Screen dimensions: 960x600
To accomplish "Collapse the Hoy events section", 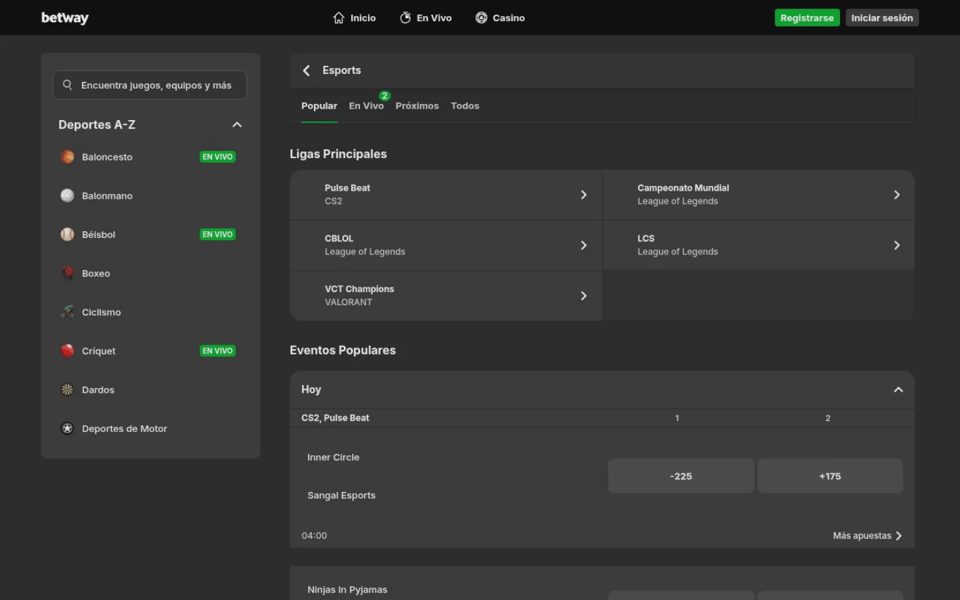I will [x=898, y=390].
